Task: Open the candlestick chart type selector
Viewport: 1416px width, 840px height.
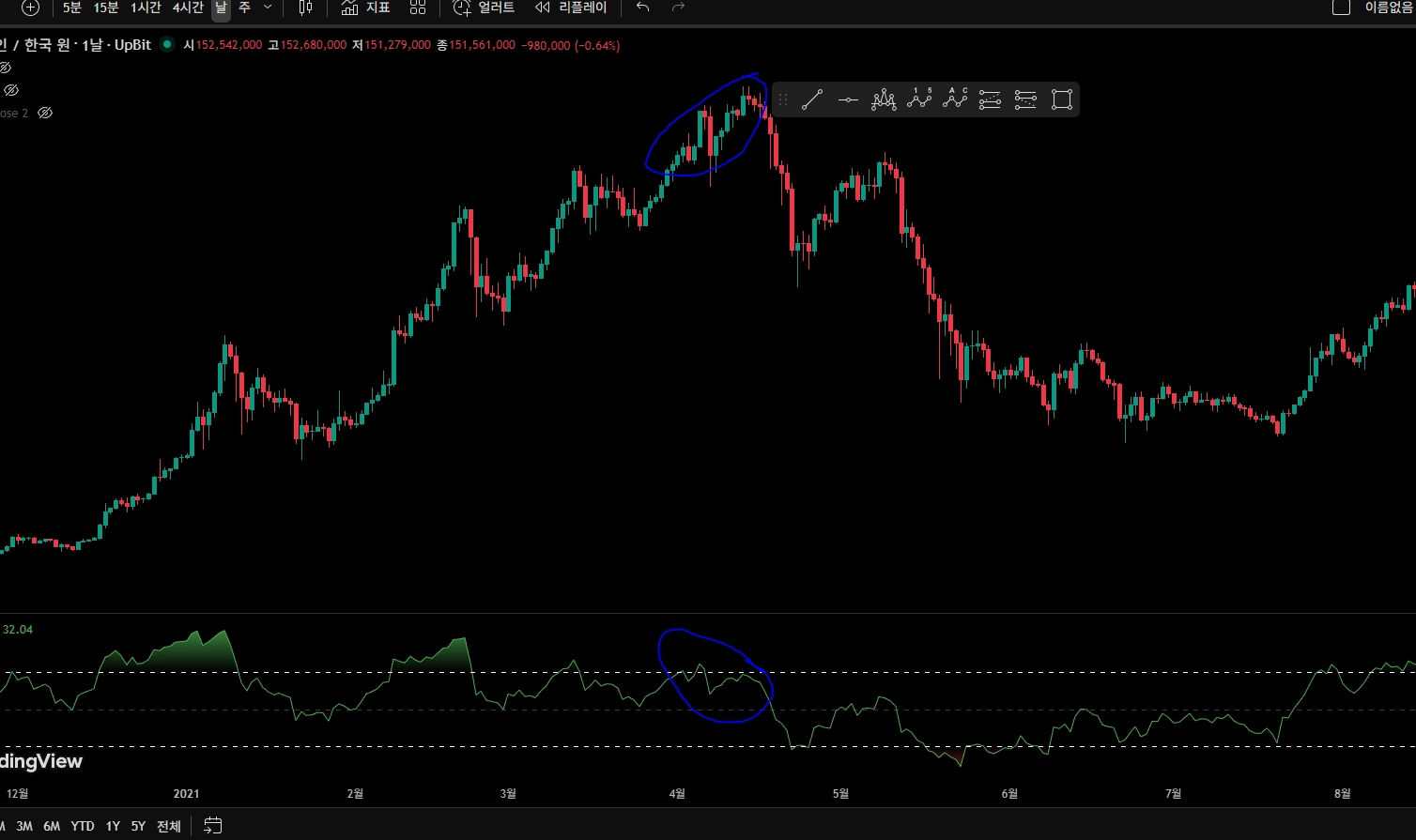Action: pyautogui.click(x=305, y=8)
